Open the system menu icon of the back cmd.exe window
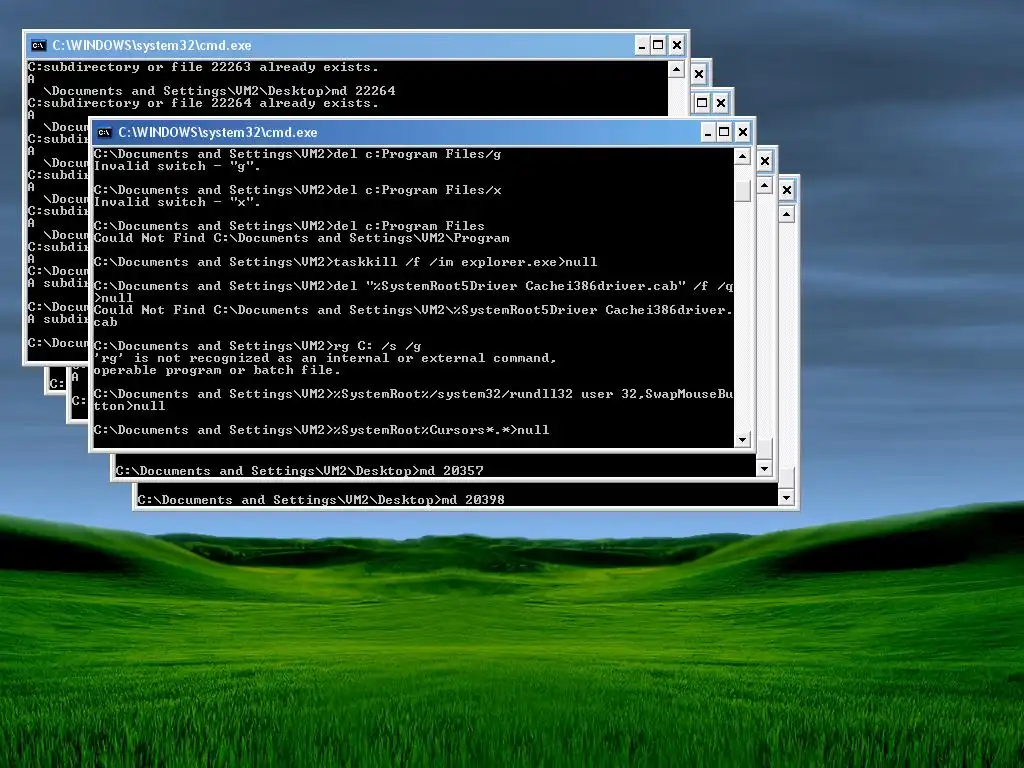 39,46
